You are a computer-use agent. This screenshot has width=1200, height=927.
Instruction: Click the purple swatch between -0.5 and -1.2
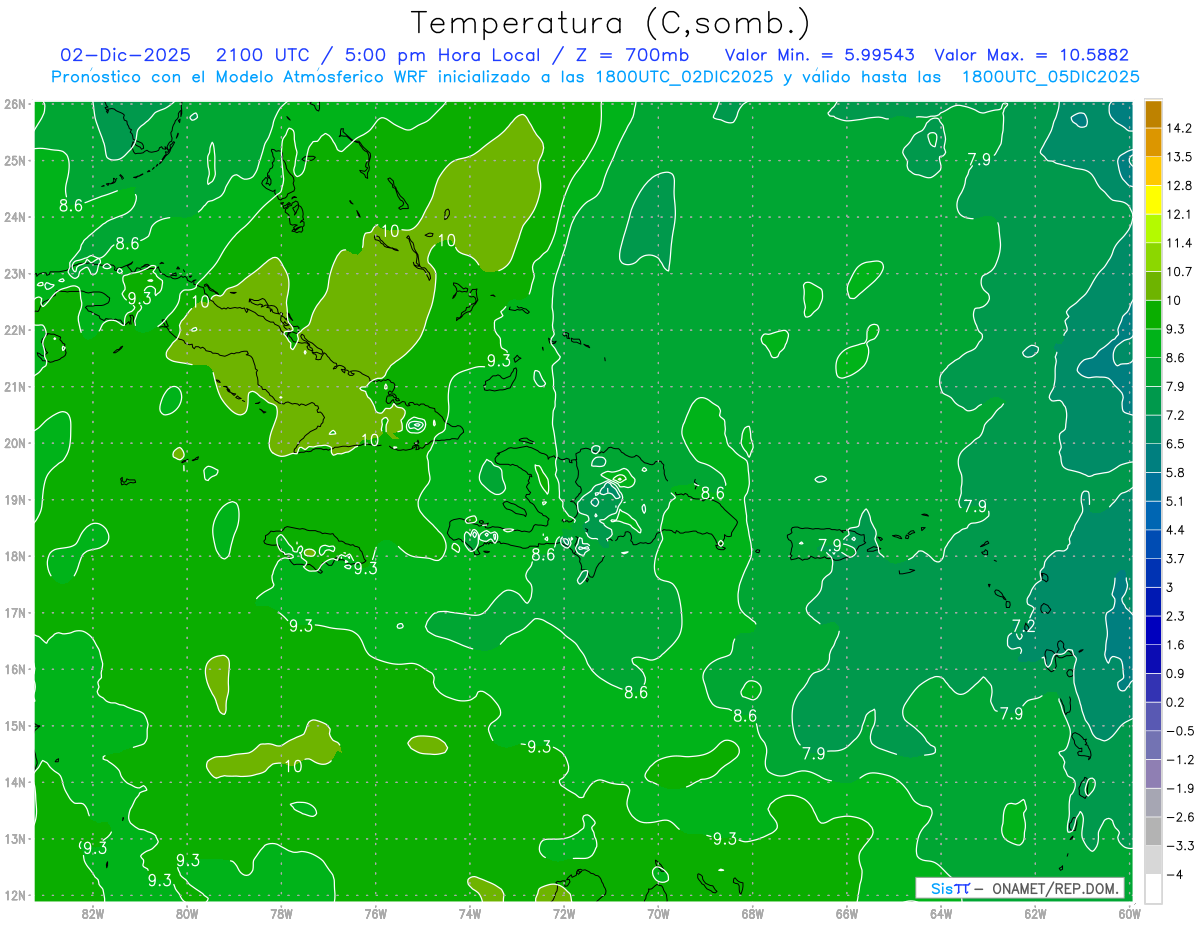[x=1153, y=744]
